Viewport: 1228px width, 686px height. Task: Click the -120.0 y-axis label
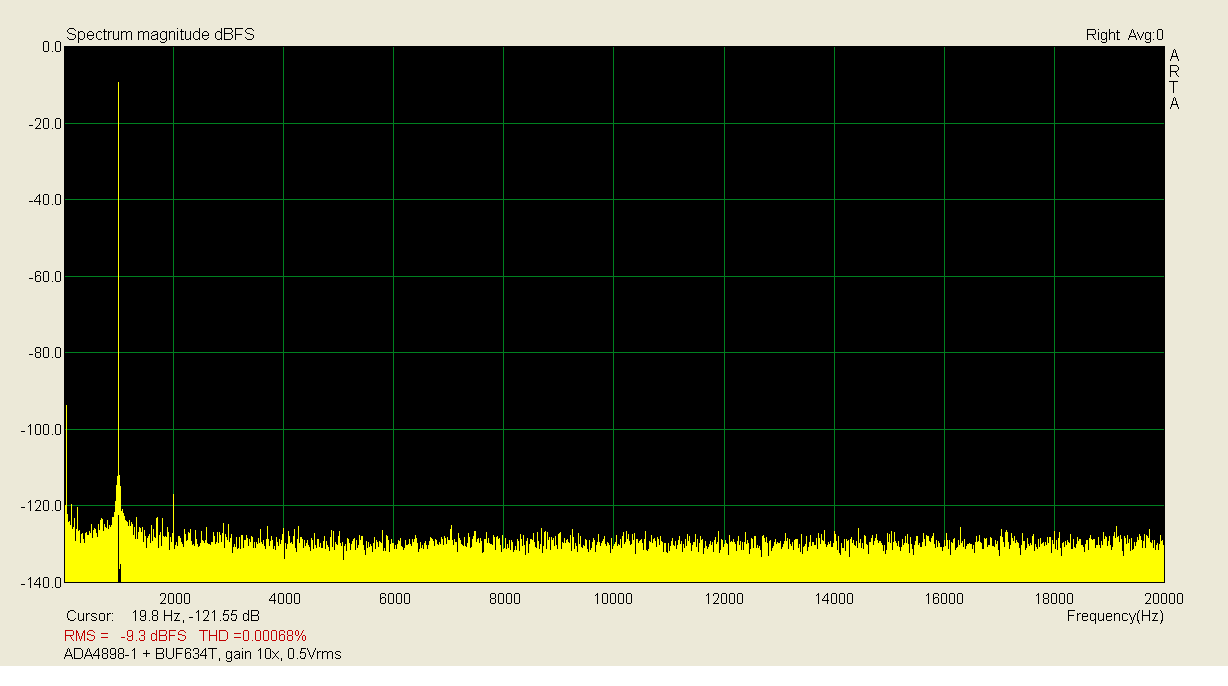coord(43,506)
